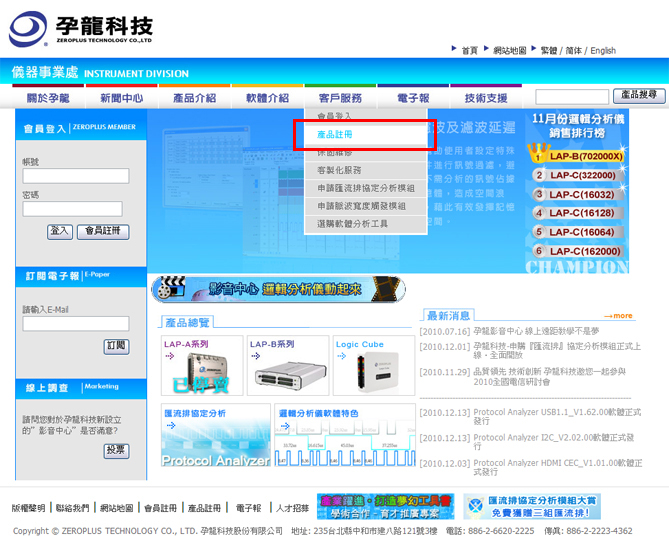Click the 登入 login button

pyautogui.click(x=60, y=232)
